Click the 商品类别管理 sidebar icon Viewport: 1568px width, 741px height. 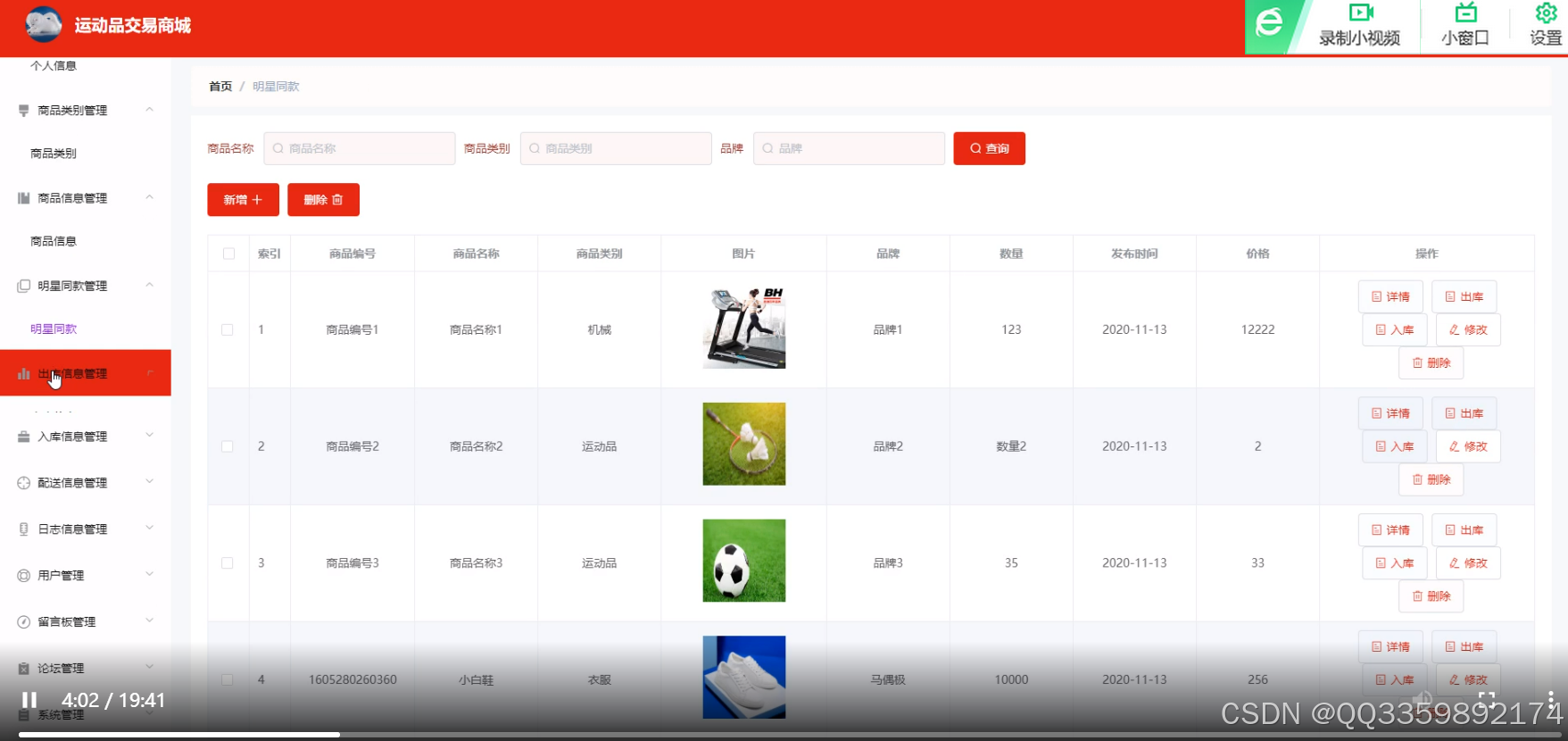(24, 111)
